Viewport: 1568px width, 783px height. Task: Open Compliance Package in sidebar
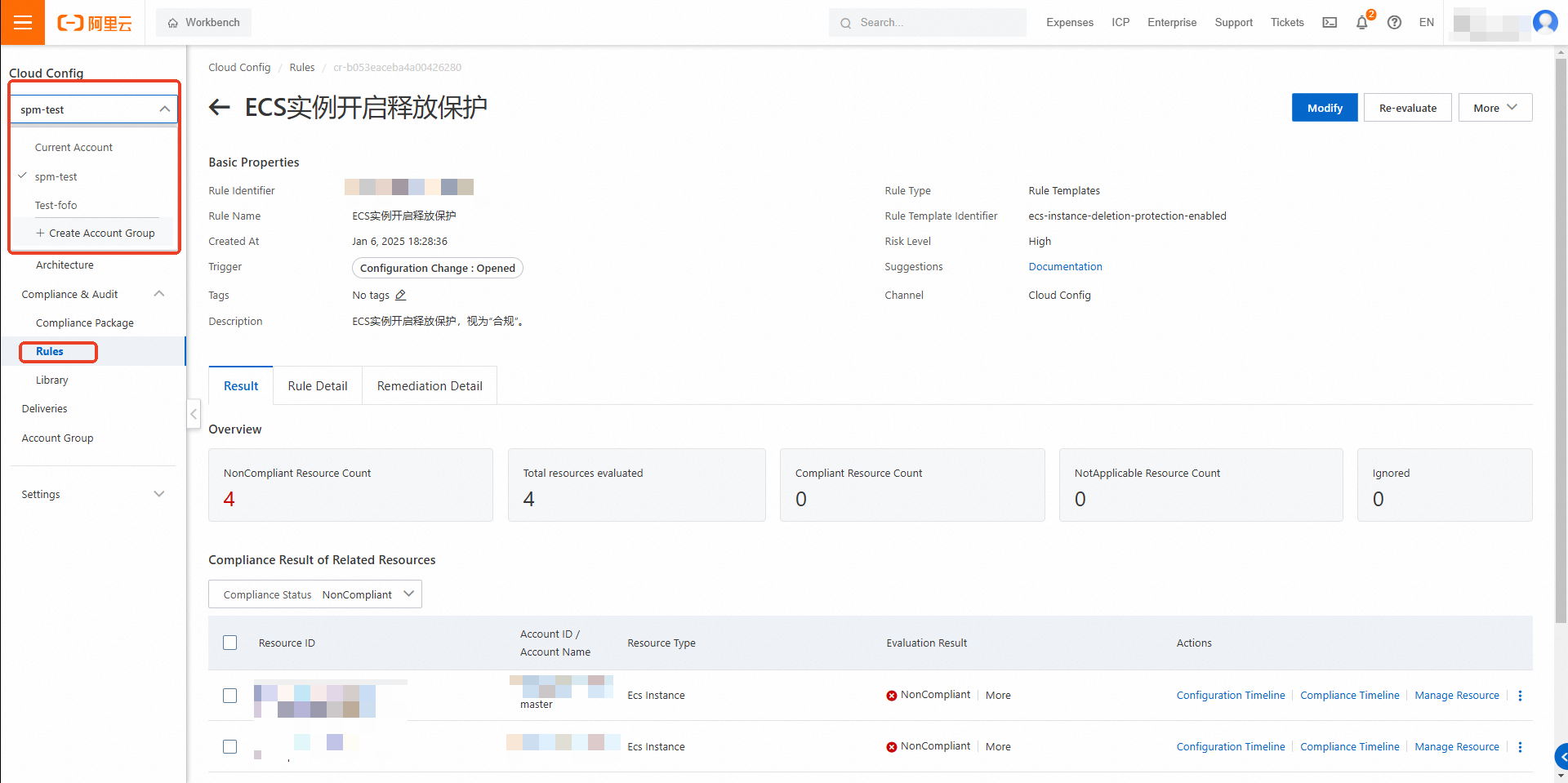tap(85, 323)
